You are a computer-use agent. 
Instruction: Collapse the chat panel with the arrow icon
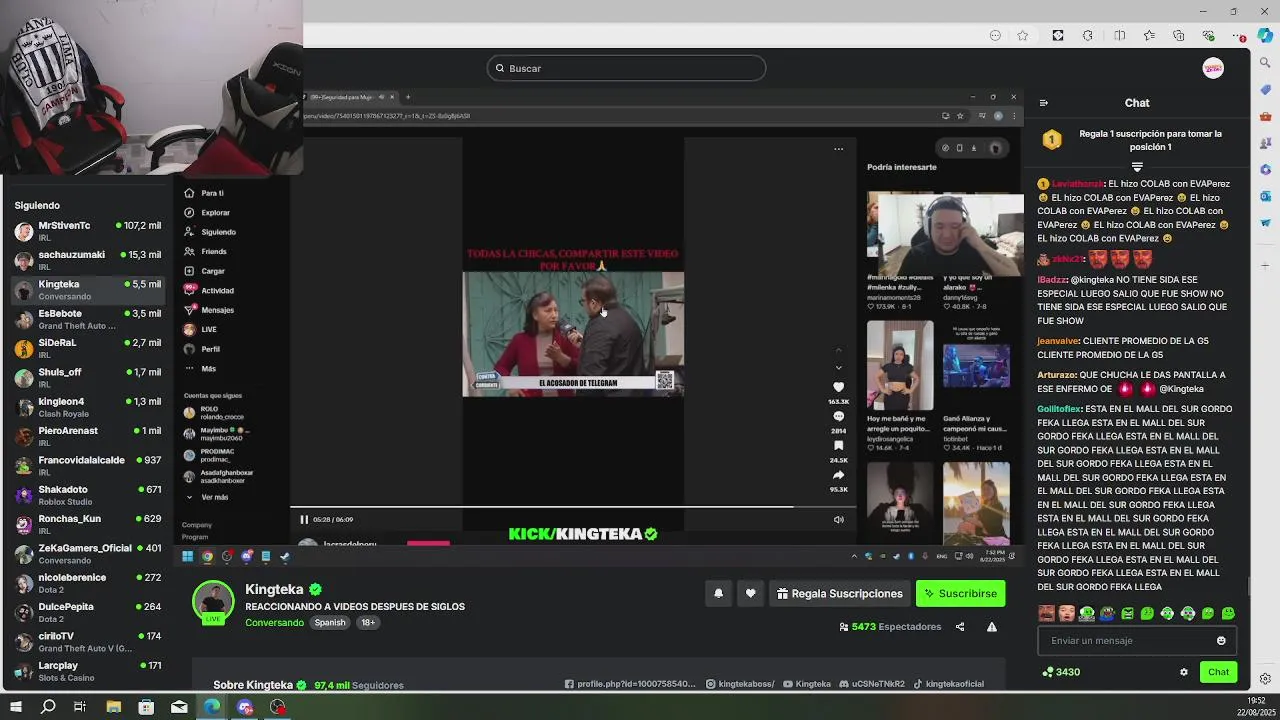[x=1044, y=103]
